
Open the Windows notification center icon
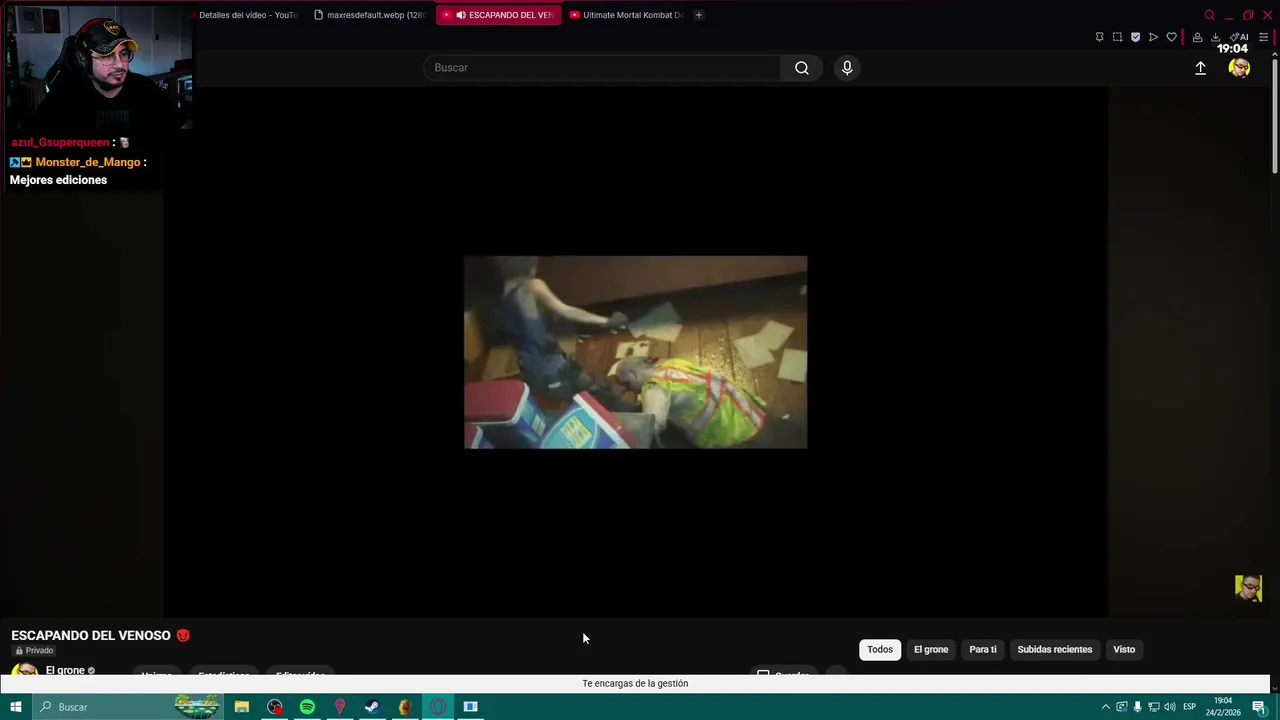pyautogui.click(x=1259, y=707)
